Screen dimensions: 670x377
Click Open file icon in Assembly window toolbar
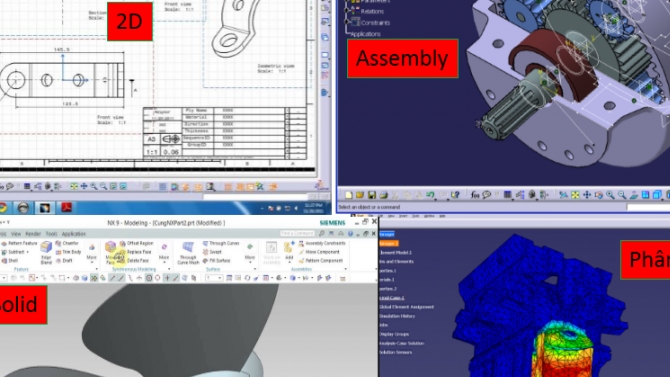360,195
